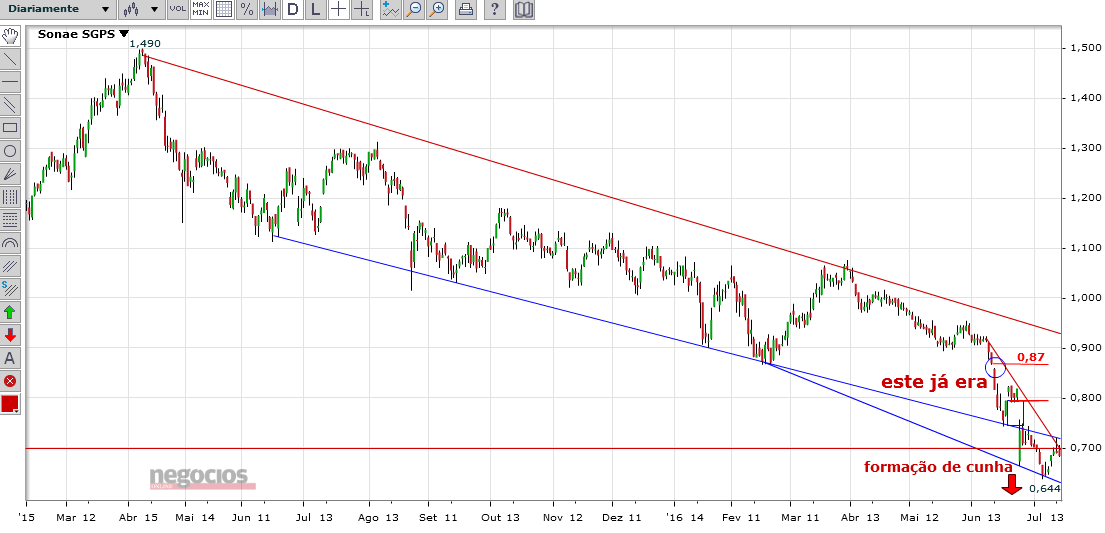The image size is (1105, 533).
Task: Expand the candlestick chart type dropdown
Action: click(140, 9)
